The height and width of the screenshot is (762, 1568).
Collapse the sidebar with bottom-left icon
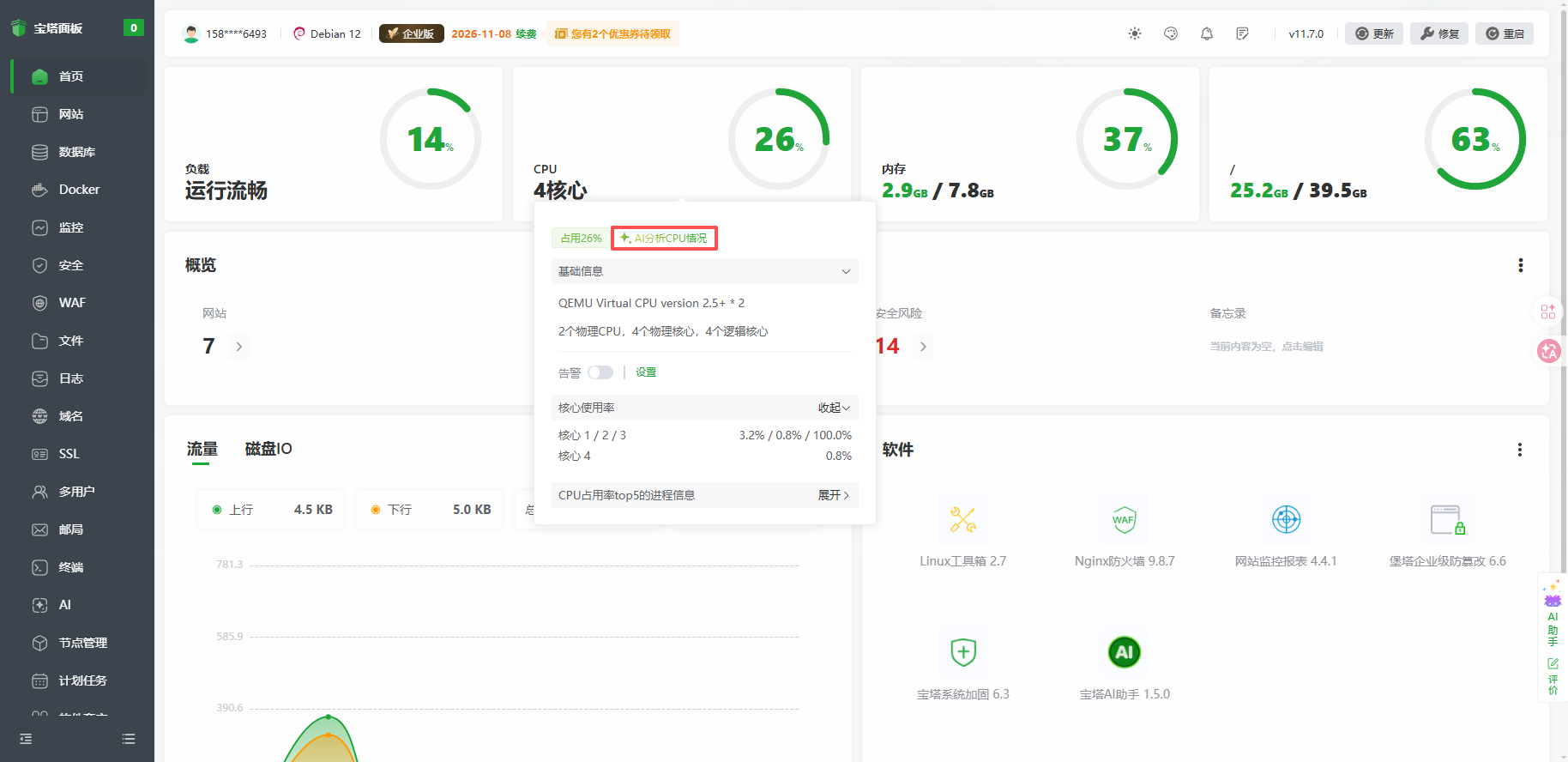click(x=26, y=739)
